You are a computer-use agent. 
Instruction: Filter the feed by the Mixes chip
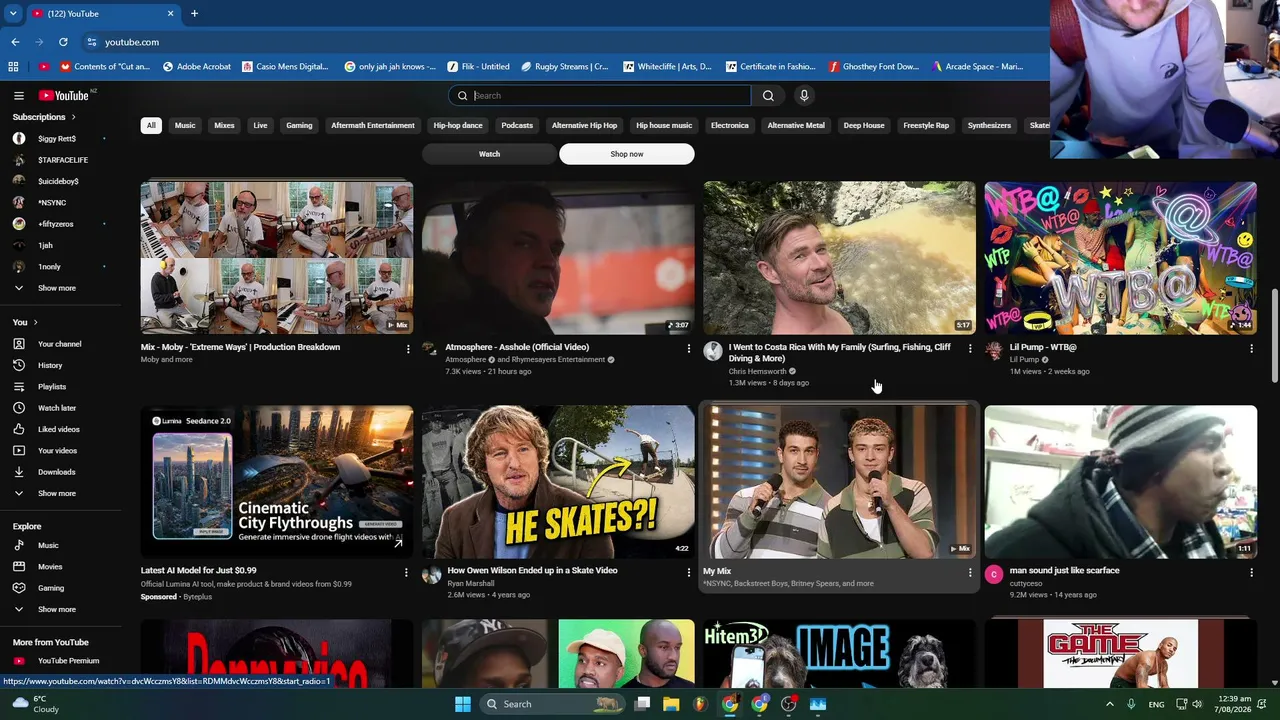(x=224, y=126)
